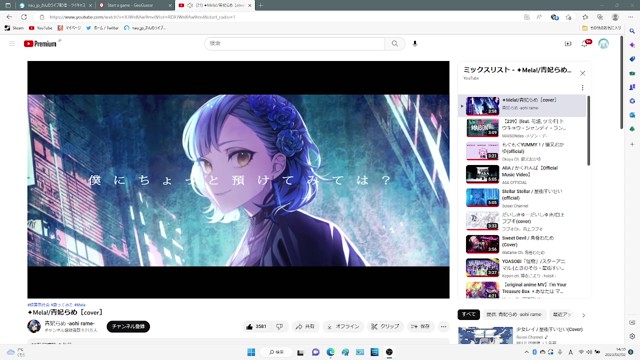The width and height of the screenshot is (640, 360).
Task: Open the notifications bell
Action: point(585,43)
